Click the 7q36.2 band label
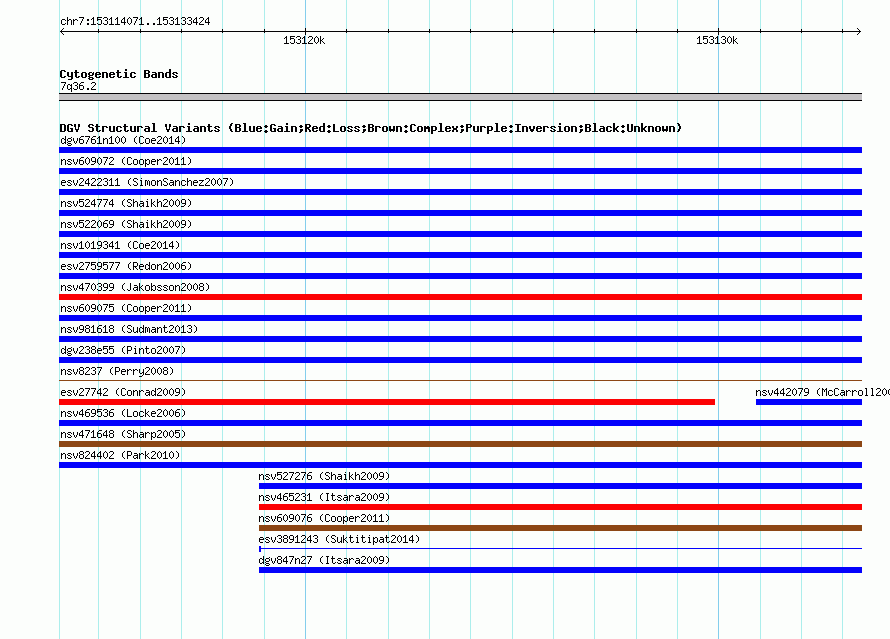890x639 pixels. click(78, 86)
